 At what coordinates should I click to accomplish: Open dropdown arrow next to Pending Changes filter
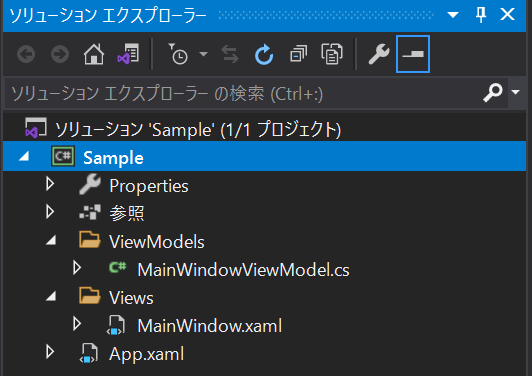203,54
